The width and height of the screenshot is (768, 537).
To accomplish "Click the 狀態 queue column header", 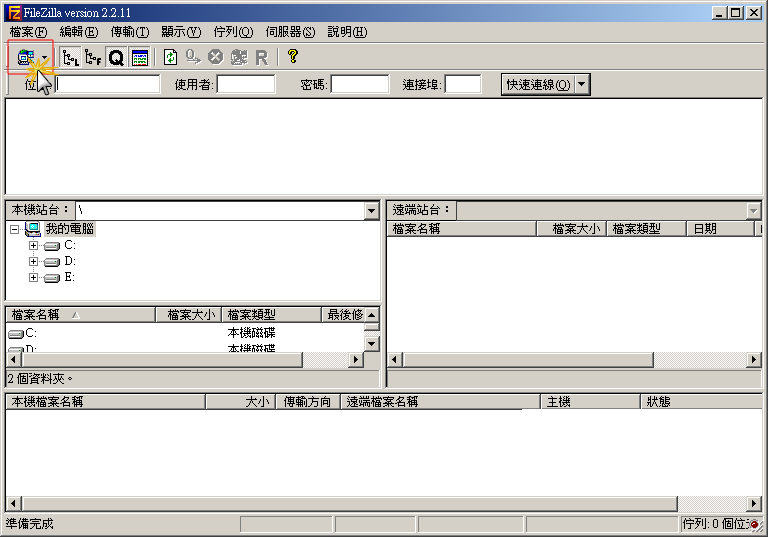I will tap(701, 402).
